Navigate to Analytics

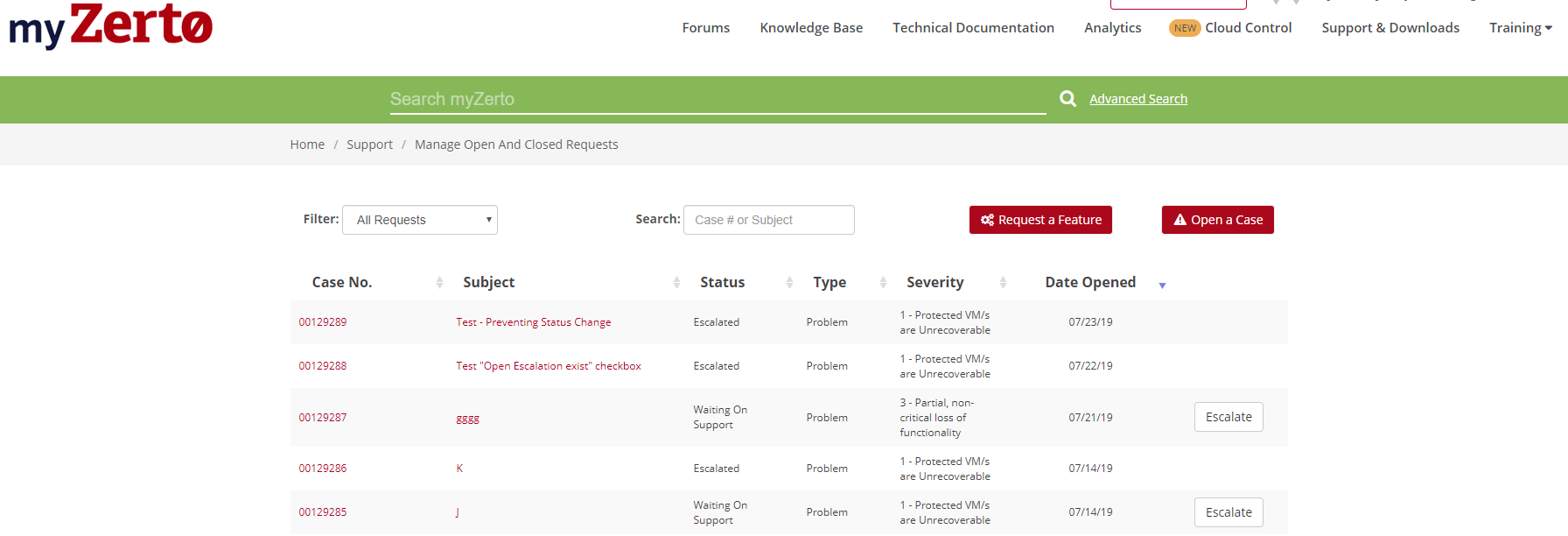1113,28
